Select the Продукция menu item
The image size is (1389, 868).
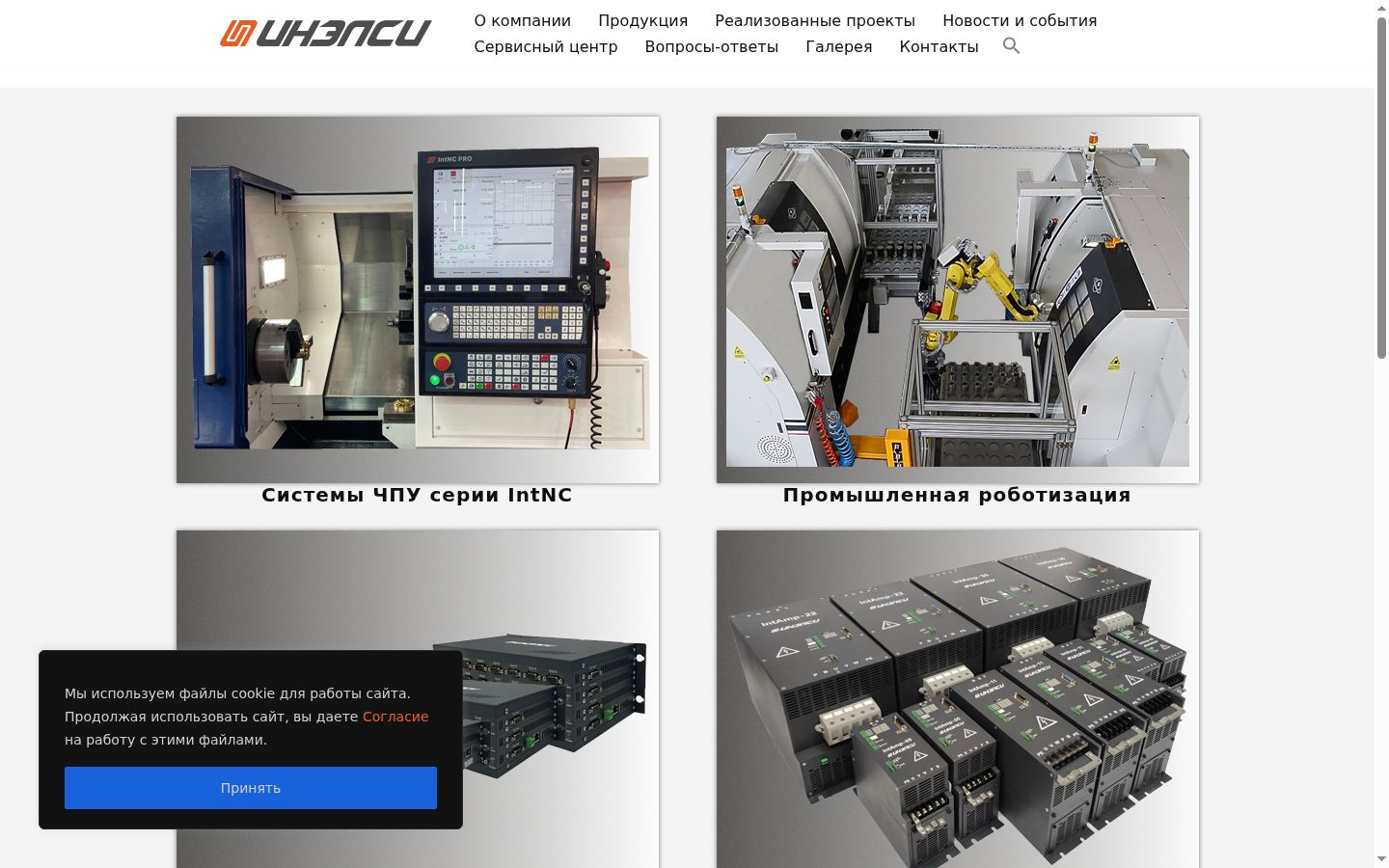643,20
